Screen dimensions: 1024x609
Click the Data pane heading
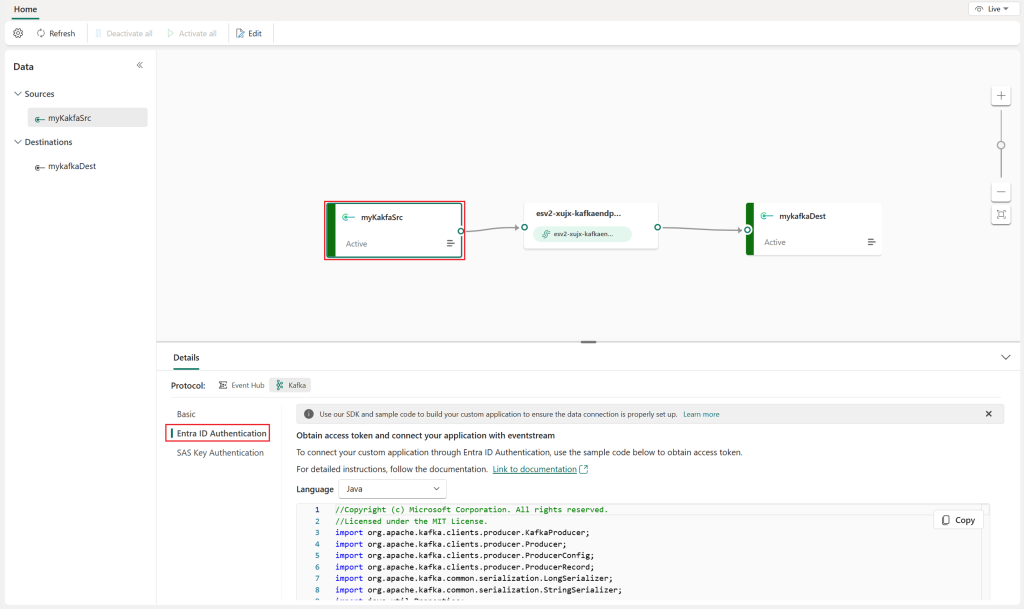[x=24, y=67]
